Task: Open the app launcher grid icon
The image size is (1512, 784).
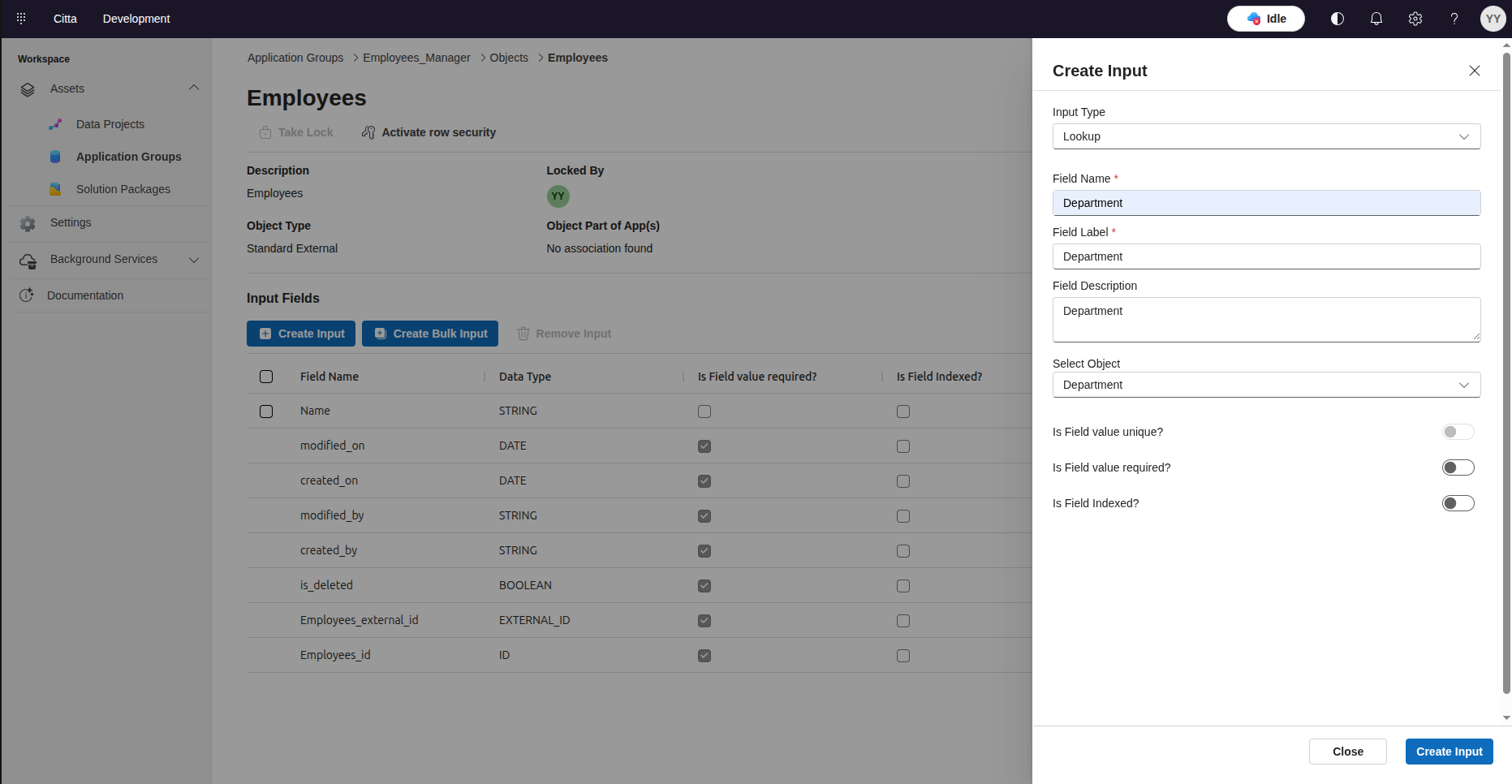Action: [x=21, y=18]
